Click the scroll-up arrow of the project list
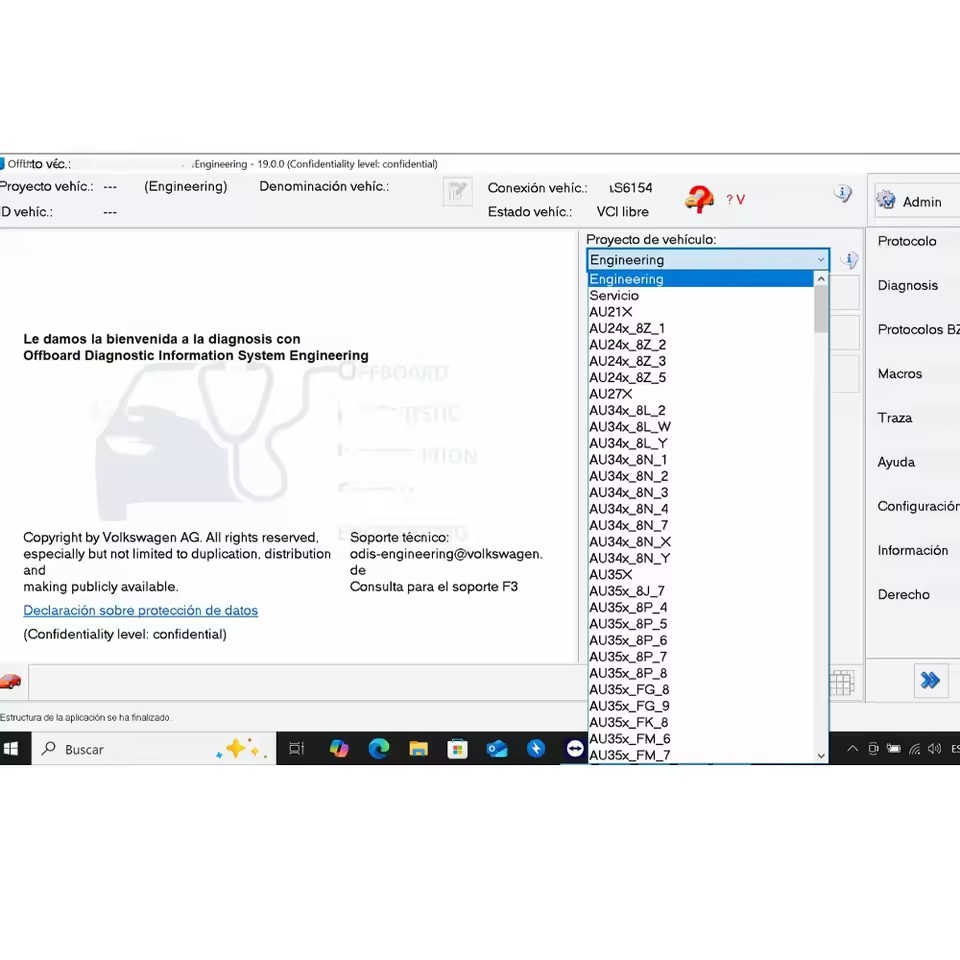This screenshot has width=960, height=960. (821, 279)
